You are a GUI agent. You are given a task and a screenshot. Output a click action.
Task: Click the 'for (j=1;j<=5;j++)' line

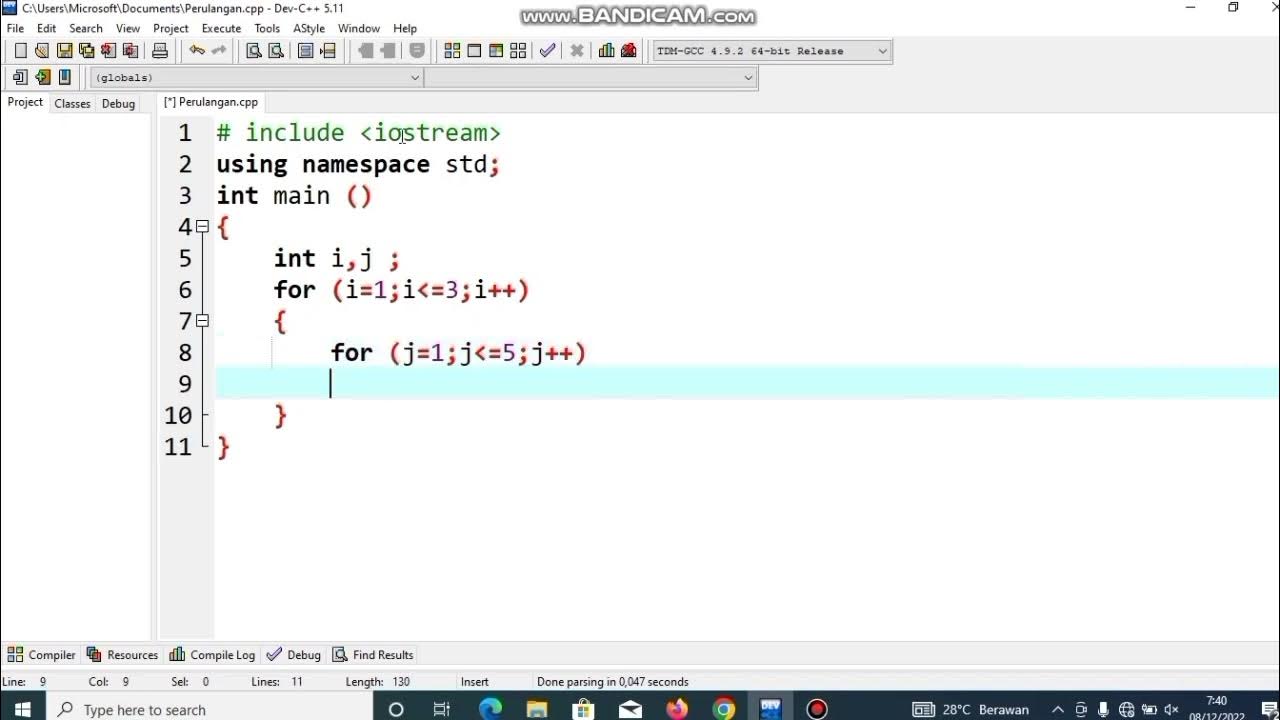tap(459, 353)
